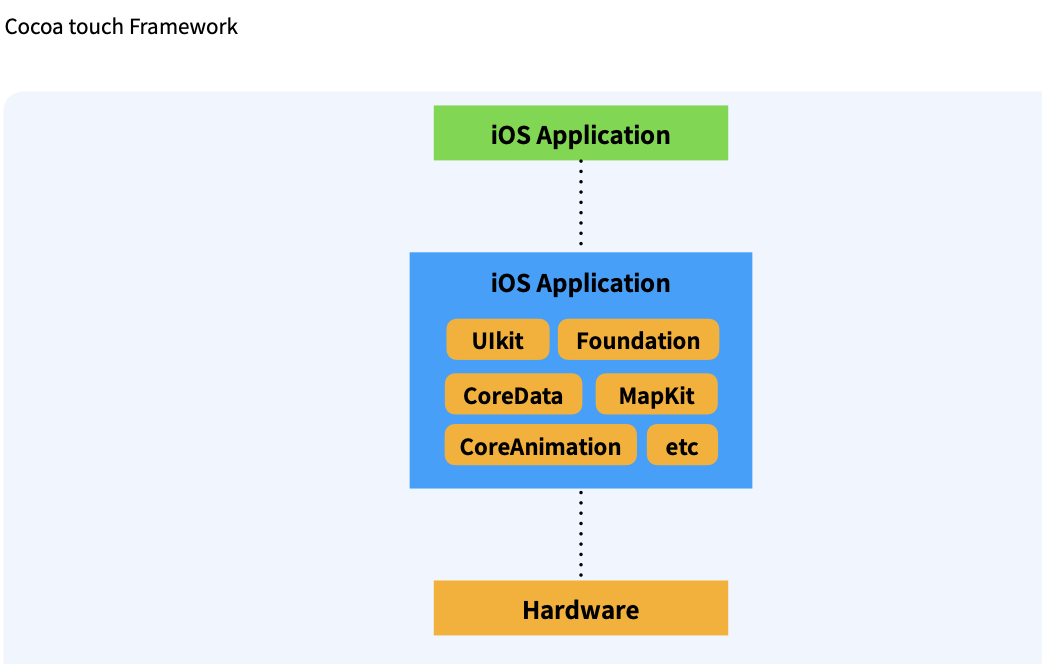Click the CoreData framework badge
This screenshot has height=664, width=1042.
tap(513, 394)
